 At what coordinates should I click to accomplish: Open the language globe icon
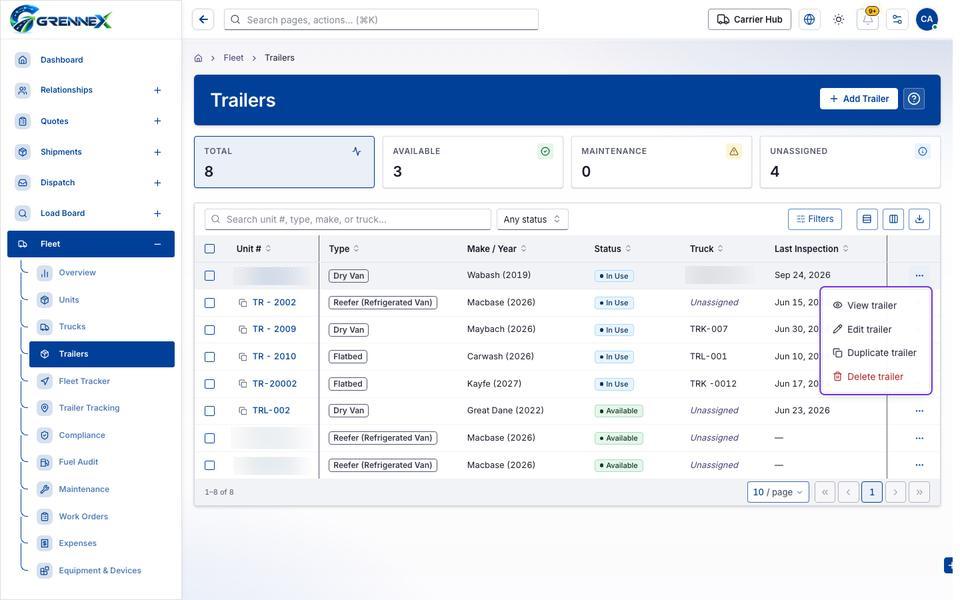[809, 20]
